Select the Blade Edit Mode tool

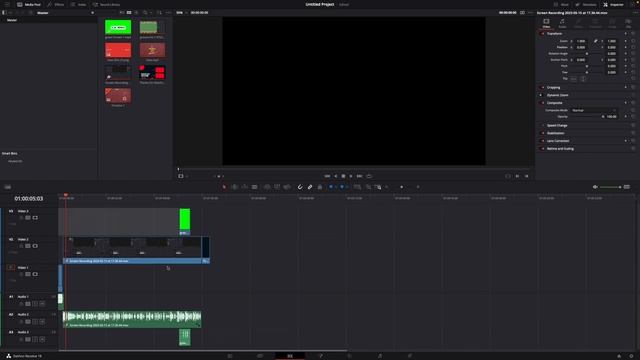pos(254,187)
